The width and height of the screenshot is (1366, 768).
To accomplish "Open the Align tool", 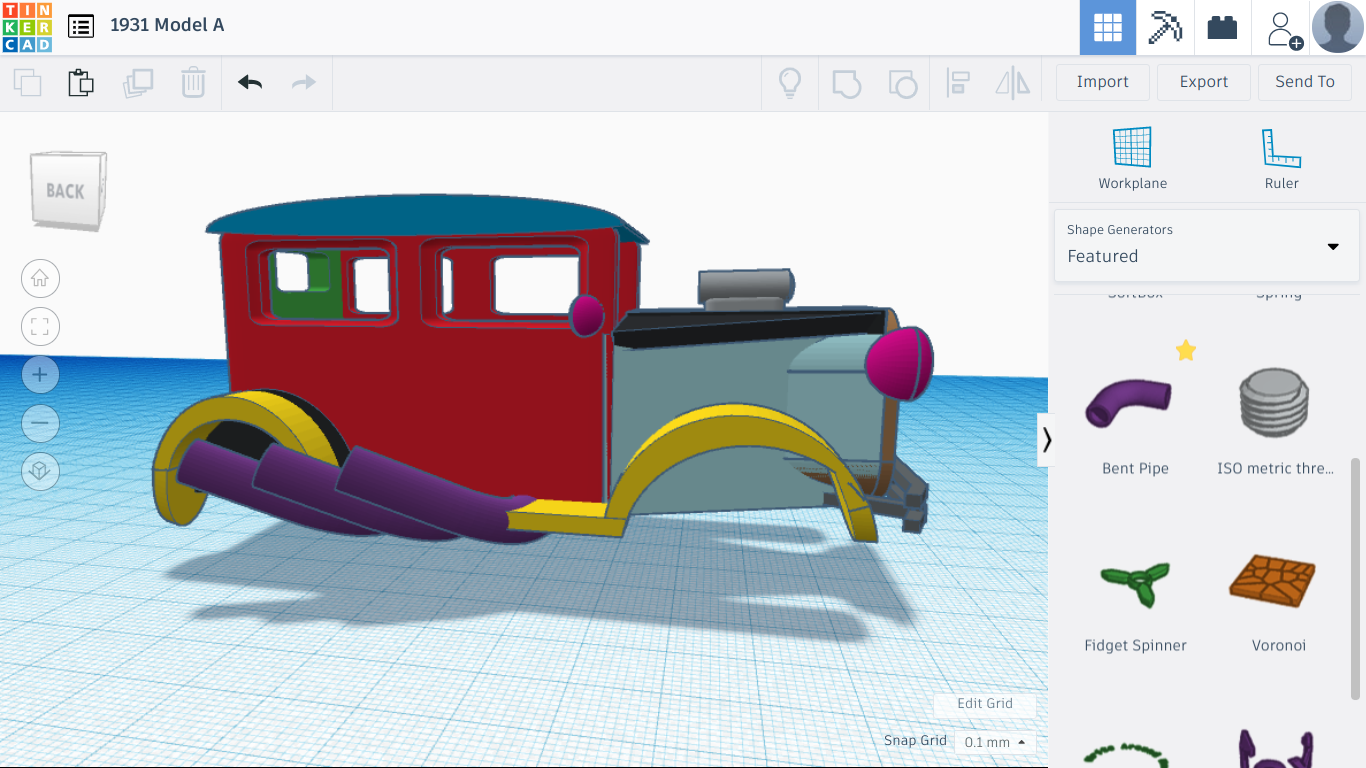I will click(x=958, y=84).
